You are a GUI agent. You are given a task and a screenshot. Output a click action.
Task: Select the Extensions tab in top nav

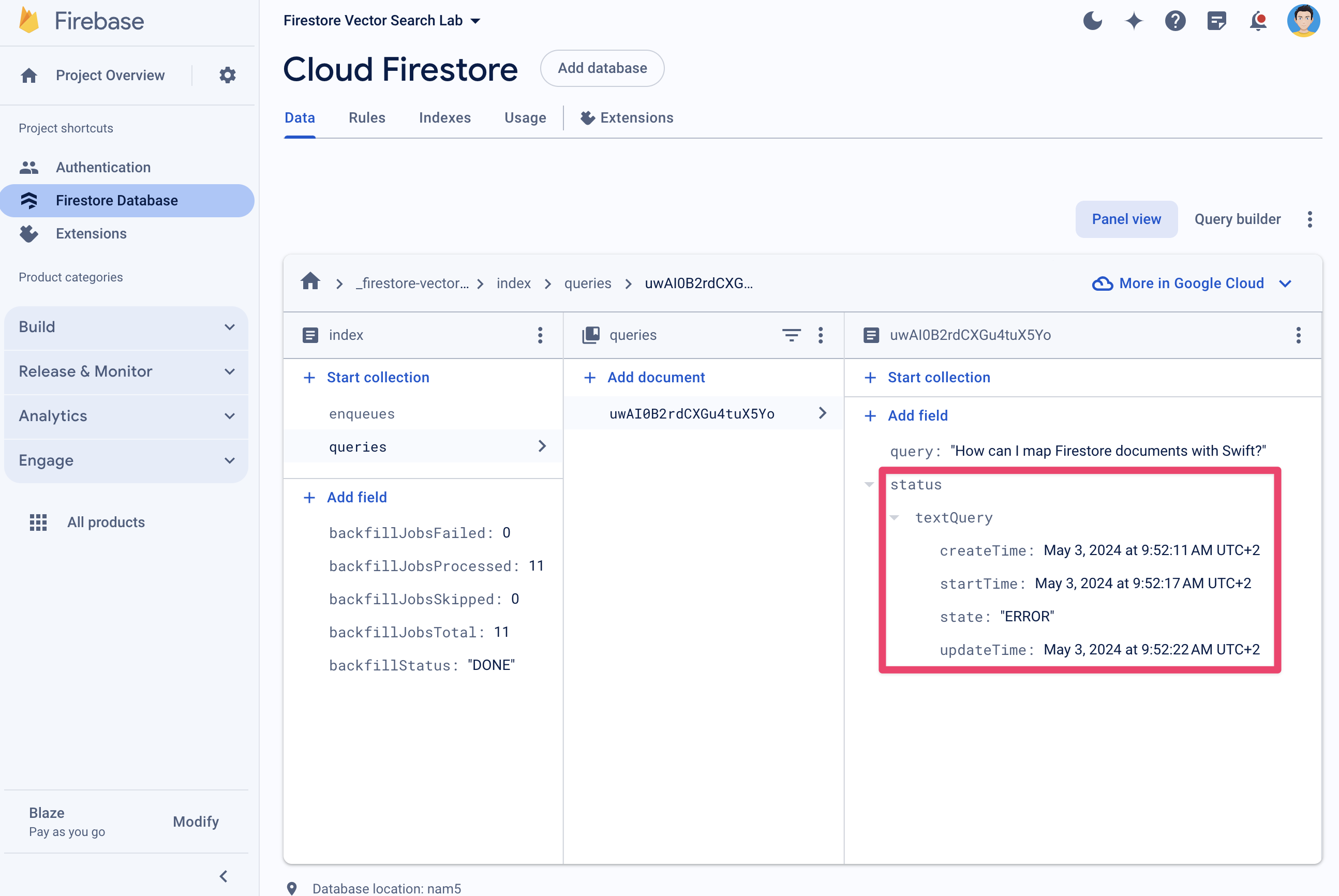[627, 118]
